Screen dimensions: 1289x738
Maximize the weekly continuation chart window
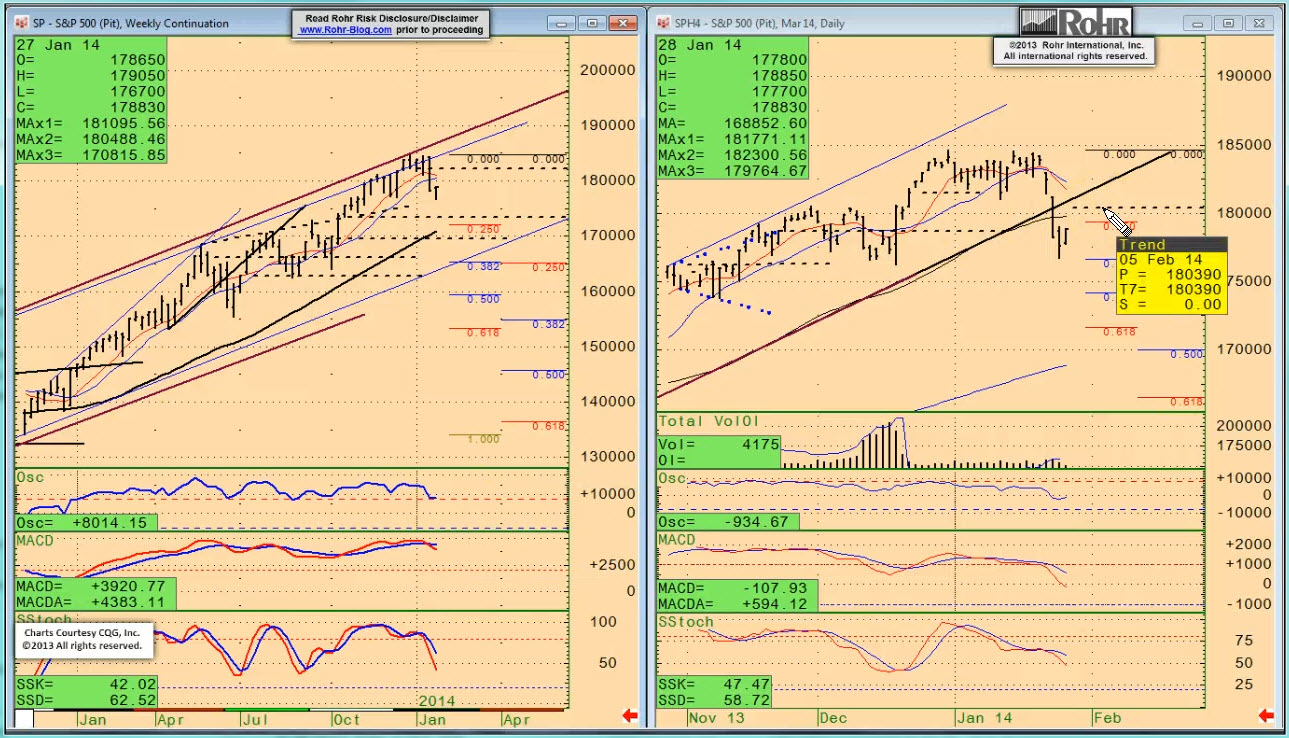[x=591, y=23]
